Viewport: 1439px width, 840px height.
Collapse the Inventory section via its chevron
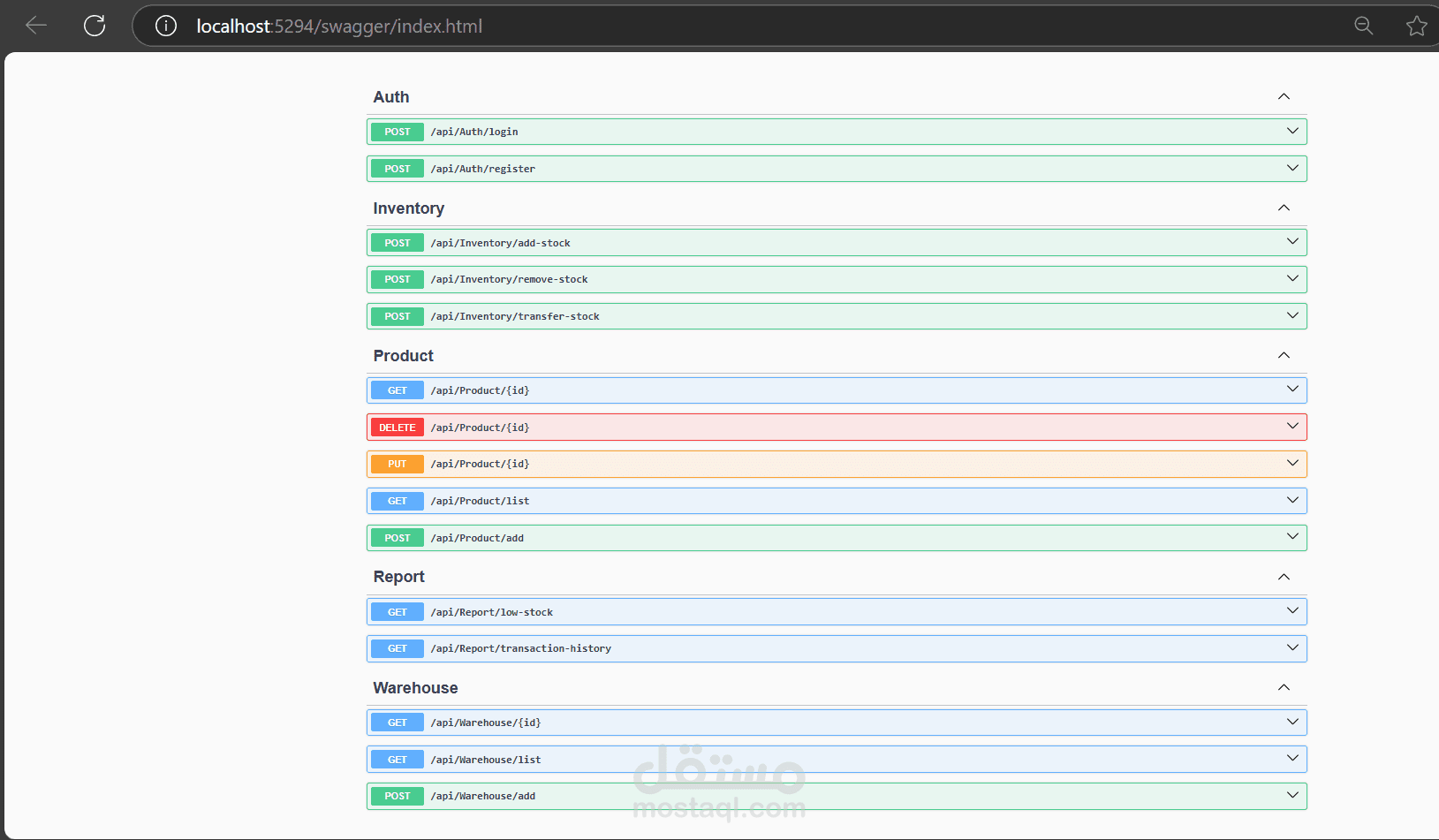click(1284, 208)
